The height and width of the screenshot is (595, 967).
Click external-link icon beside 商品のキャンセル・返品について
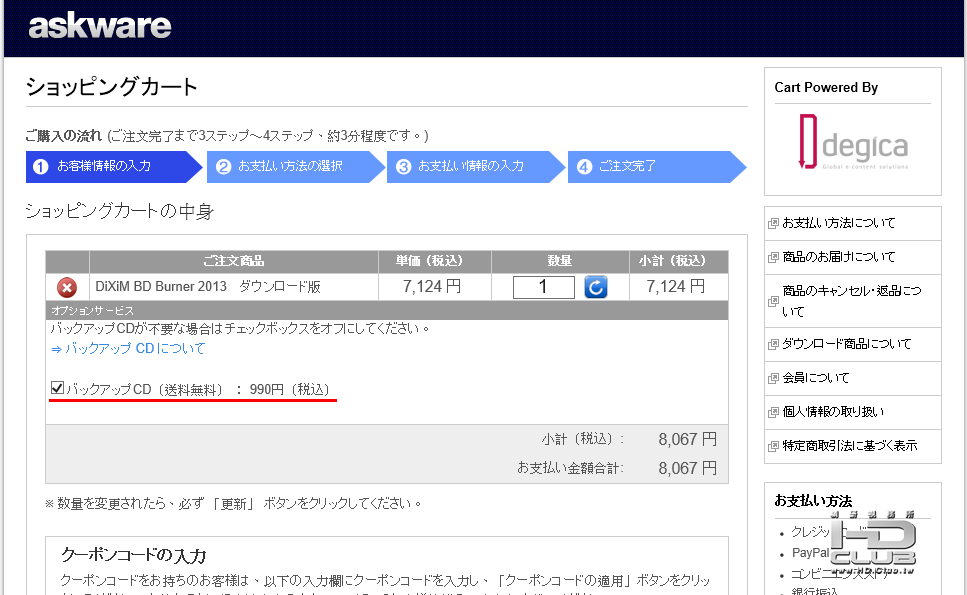pyautogui.click(x=773, y=302)
